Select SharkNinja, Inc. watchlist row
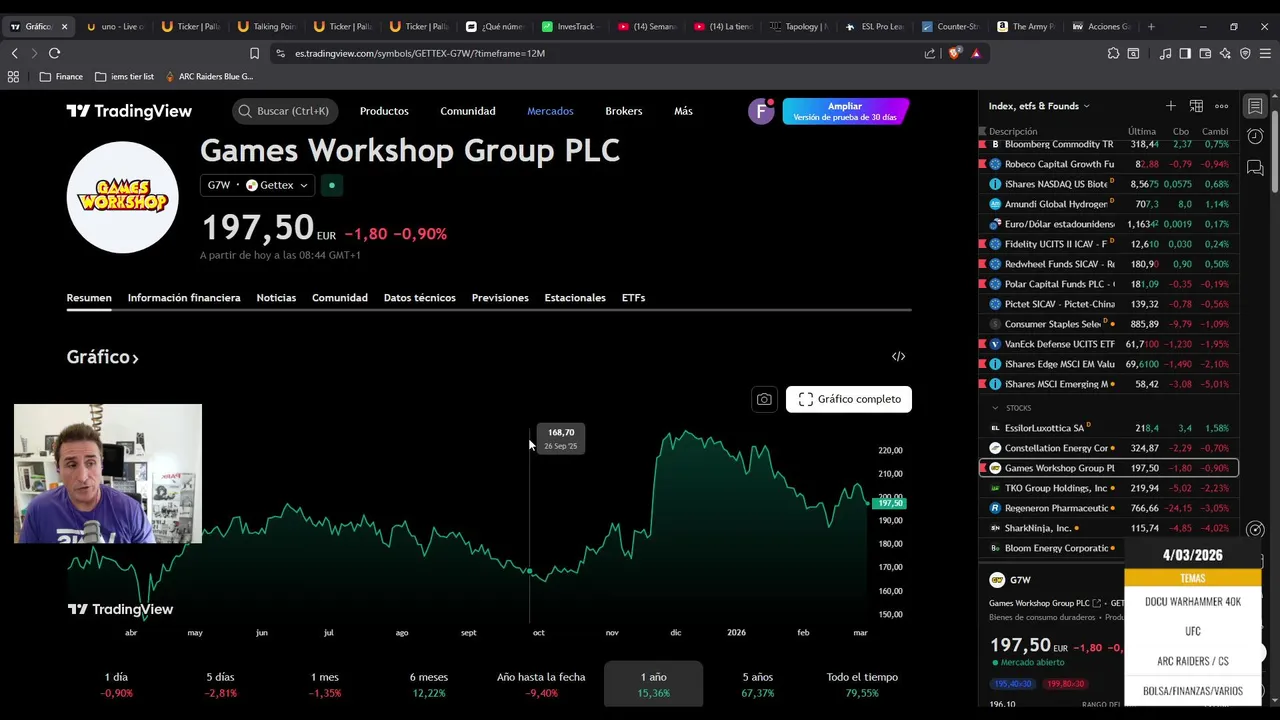This screenshot has width=1280, height=720. click(x=1108, y=528)
